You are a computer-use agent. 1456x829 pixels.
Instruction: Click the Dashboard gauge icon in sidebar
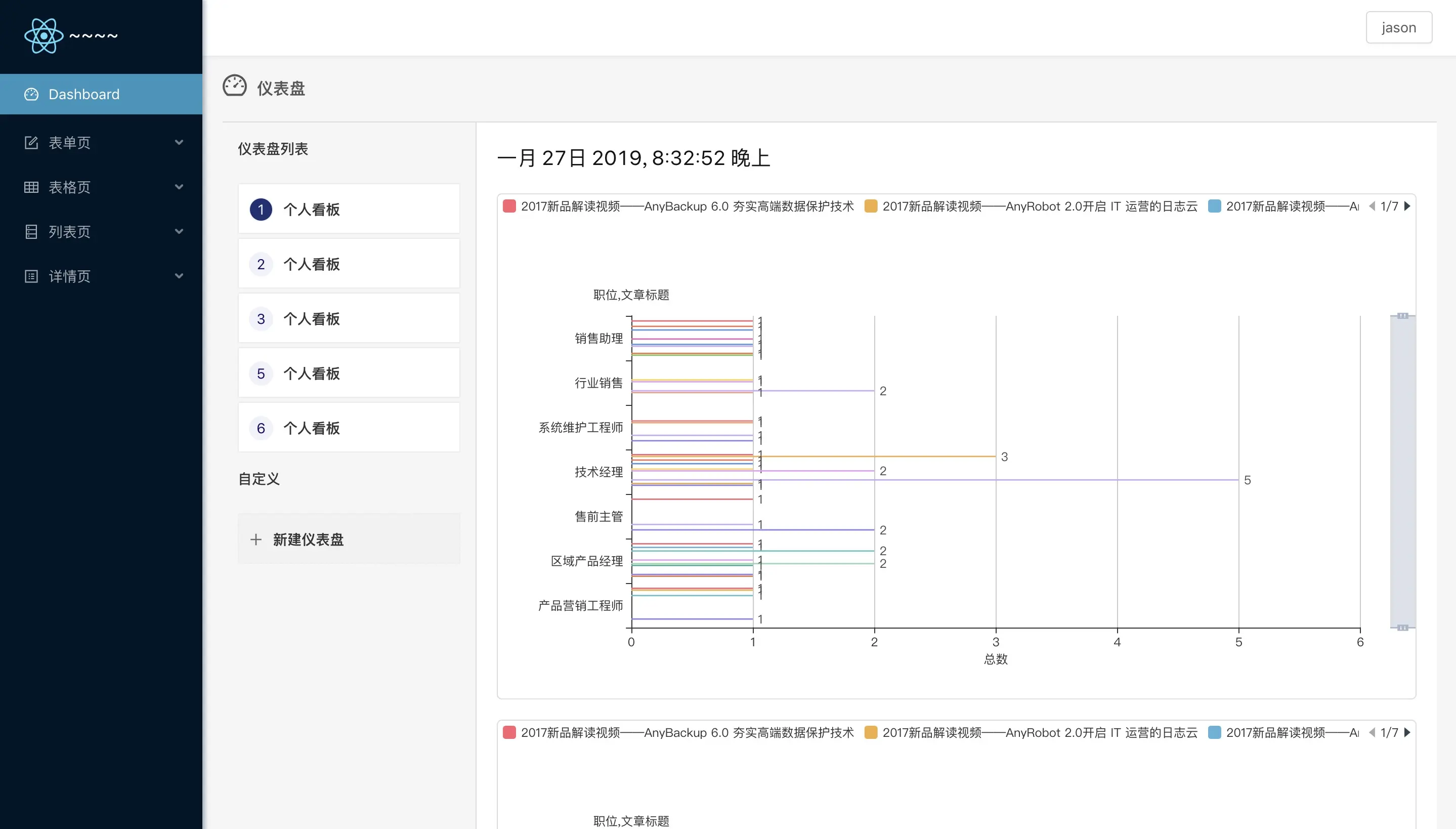pyautogui.click(x=31, y=95)
